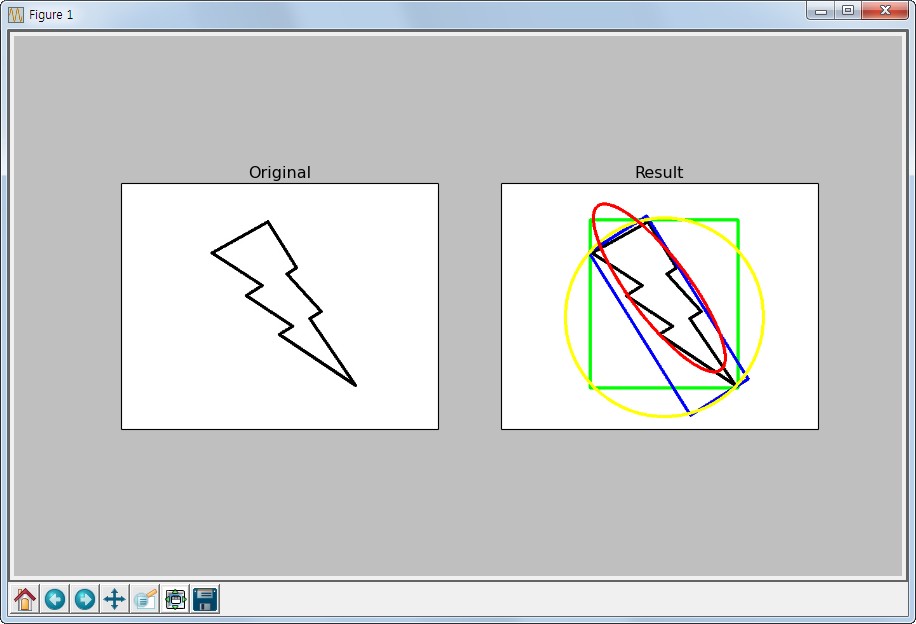Click inside the Result plot image
This screenshot has height=624, width=916.
(660, 307)
